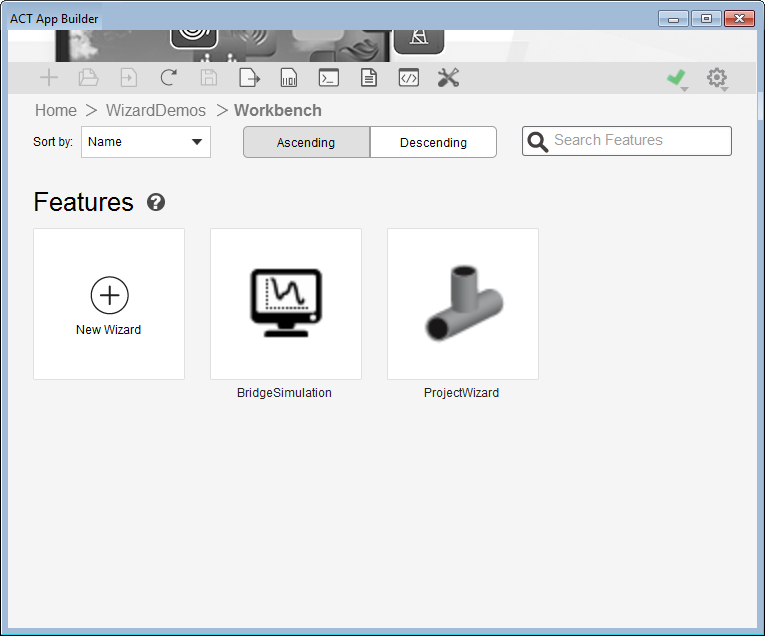Open the XML code editor icon

(x=409, y=78)
